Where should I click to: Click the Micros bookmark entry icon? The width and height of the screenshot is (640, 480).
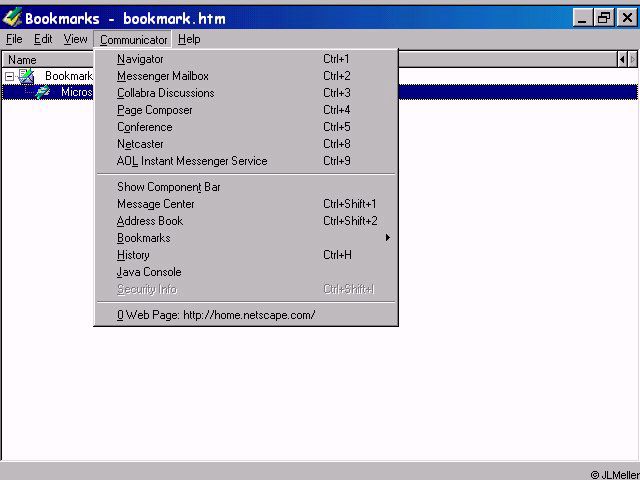point(42,92)
